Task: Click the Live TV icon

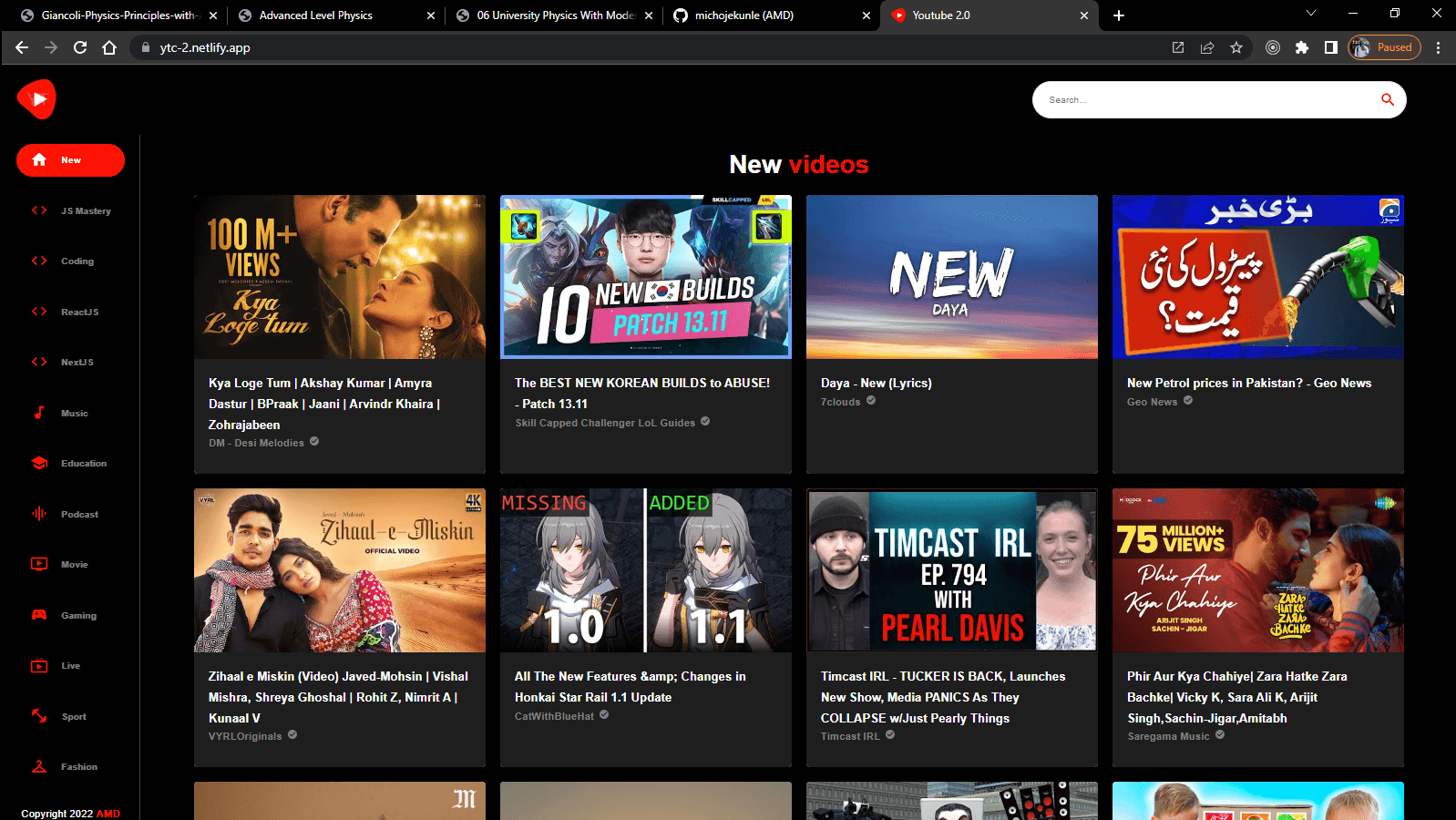Action: pyautogui.click(x=39, y=665)
